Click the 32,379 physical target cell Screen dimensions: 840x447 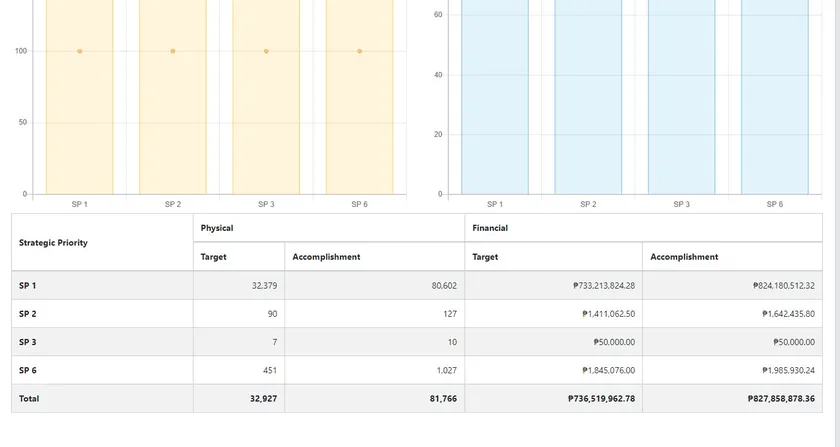click(x=239, y=286)
